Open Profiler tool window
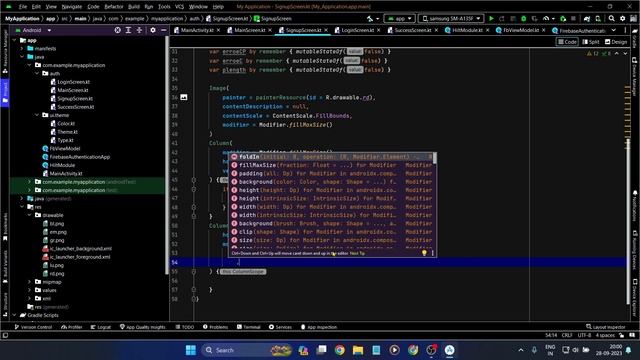This screenshot has width=640, height=360. click(71, 327)
